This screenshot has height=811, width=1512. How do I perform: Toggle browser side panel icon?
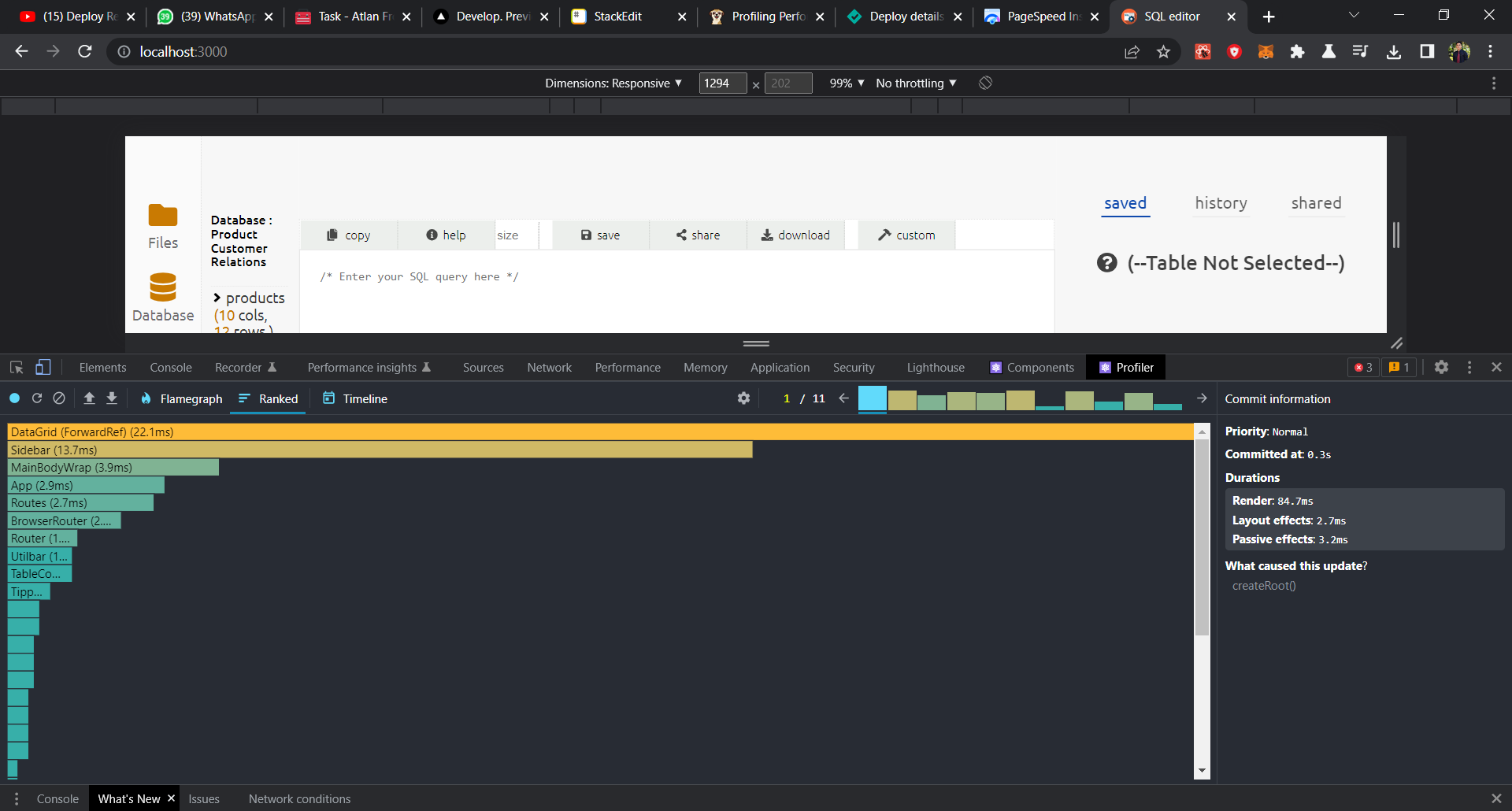[1427, 52]
